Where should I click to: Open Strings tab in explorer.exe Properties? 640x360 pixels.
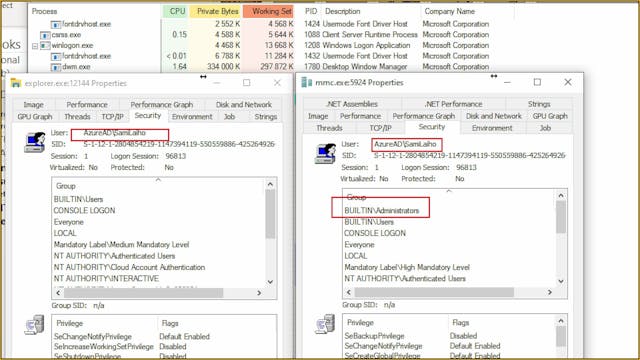[x=266, y=117]
